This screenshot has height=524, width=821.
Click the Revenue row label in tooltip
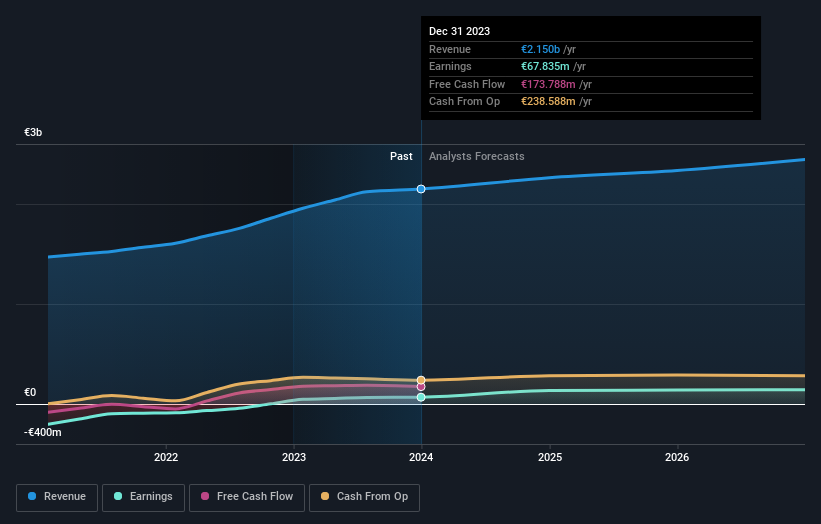click(450, 49)
